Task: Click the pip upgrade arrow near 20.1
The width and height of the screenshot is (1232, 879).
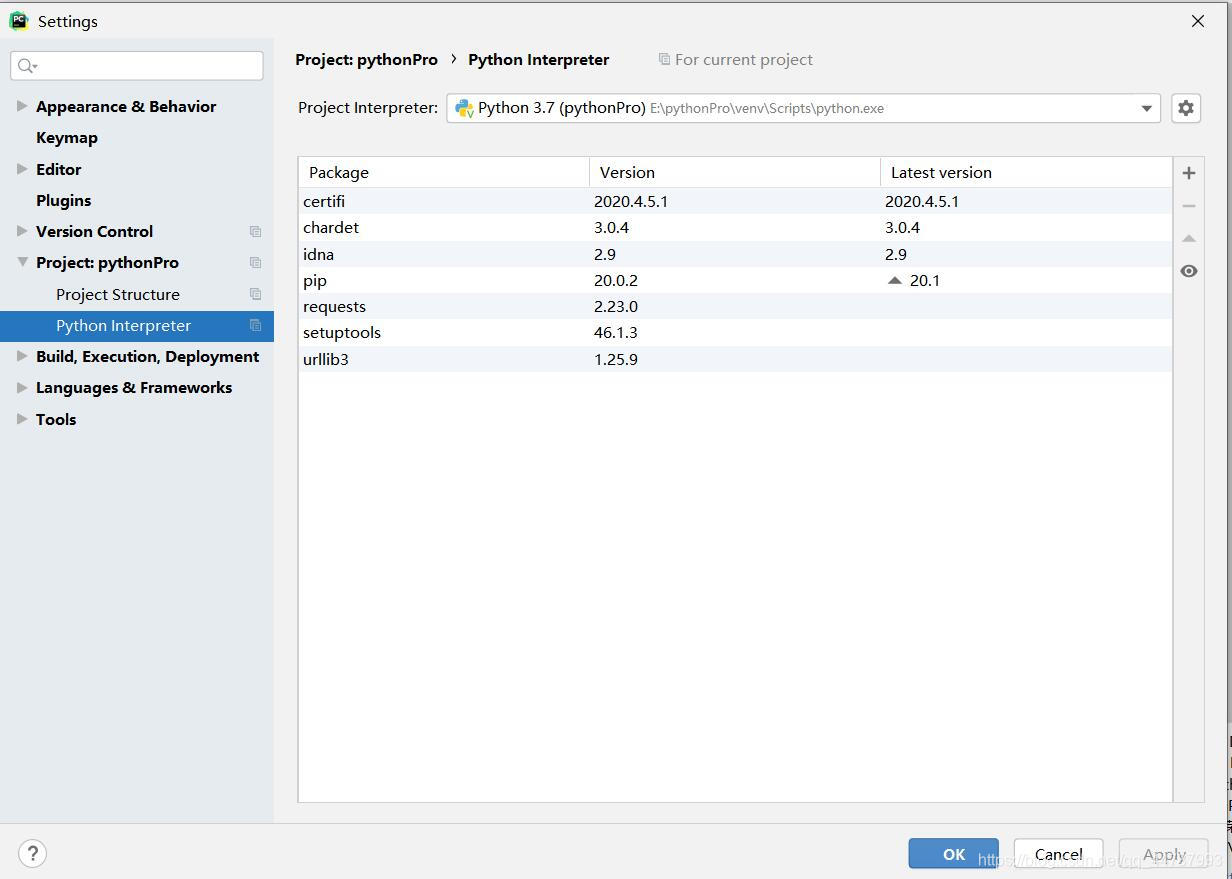Action: 893,280
